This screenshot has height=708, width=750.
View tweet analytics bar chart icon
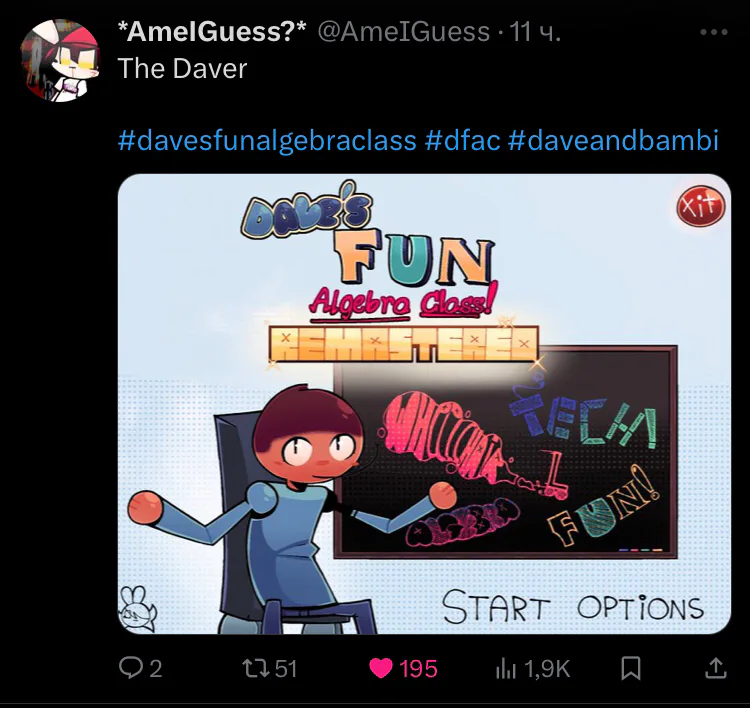tap(506, 668)
